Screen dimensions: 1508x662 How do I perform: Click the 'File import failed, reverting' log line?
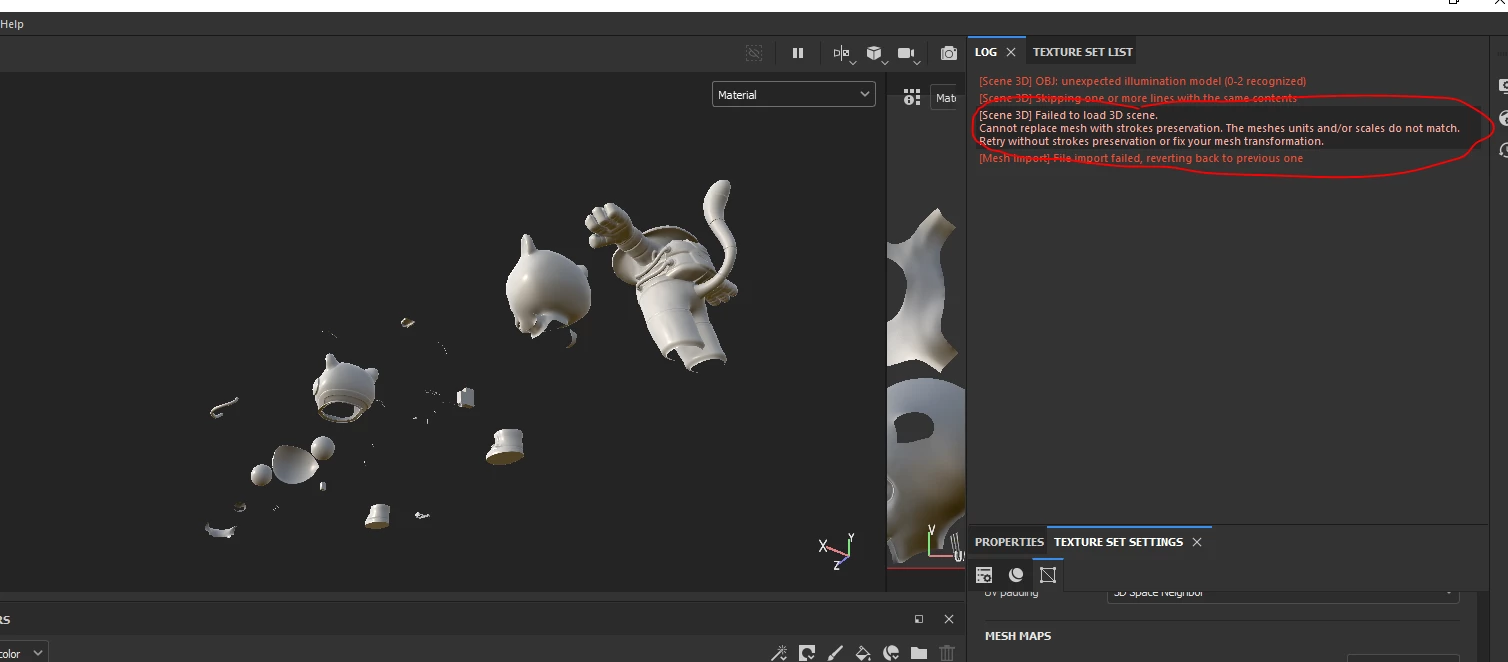coord(1141,158)
